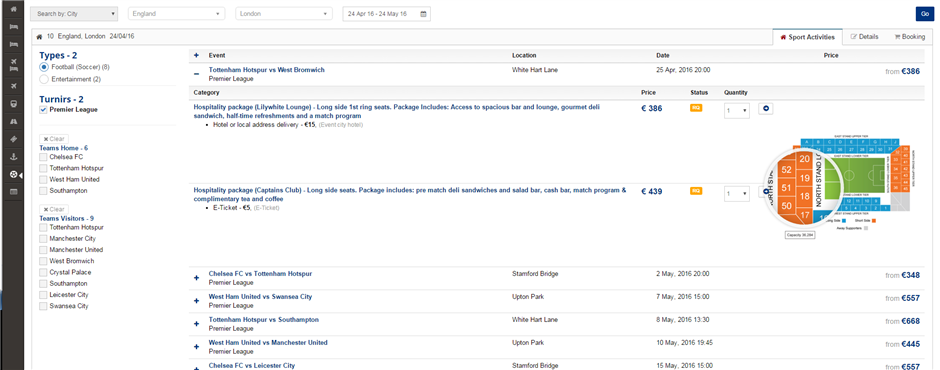Switch to the Booking tab
Image resolution: width=940 pixels, height=370 pixels.
point(909,37)
